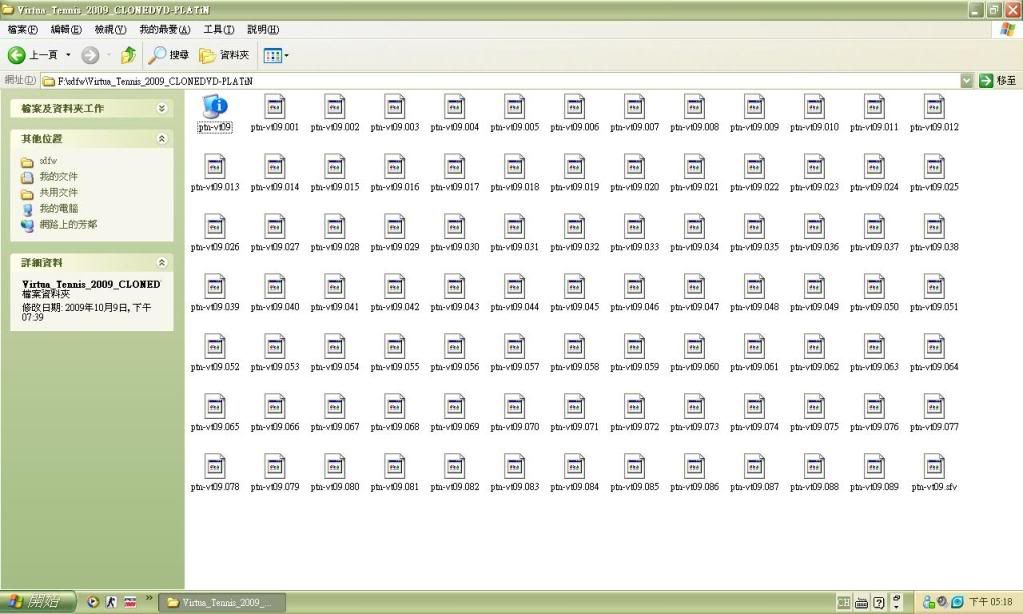Click the 移至 Go button

(x=998, y=81)
